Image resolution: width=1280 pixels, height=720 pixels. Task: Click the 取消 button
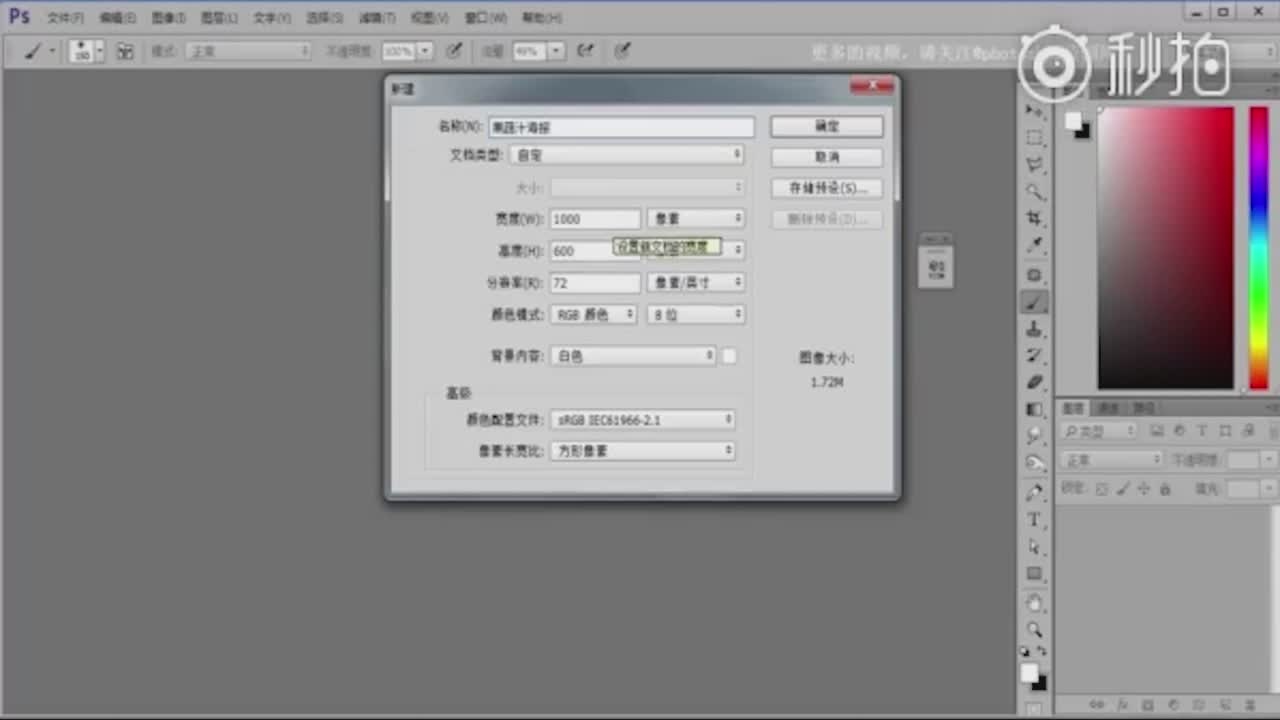(827, 157)
